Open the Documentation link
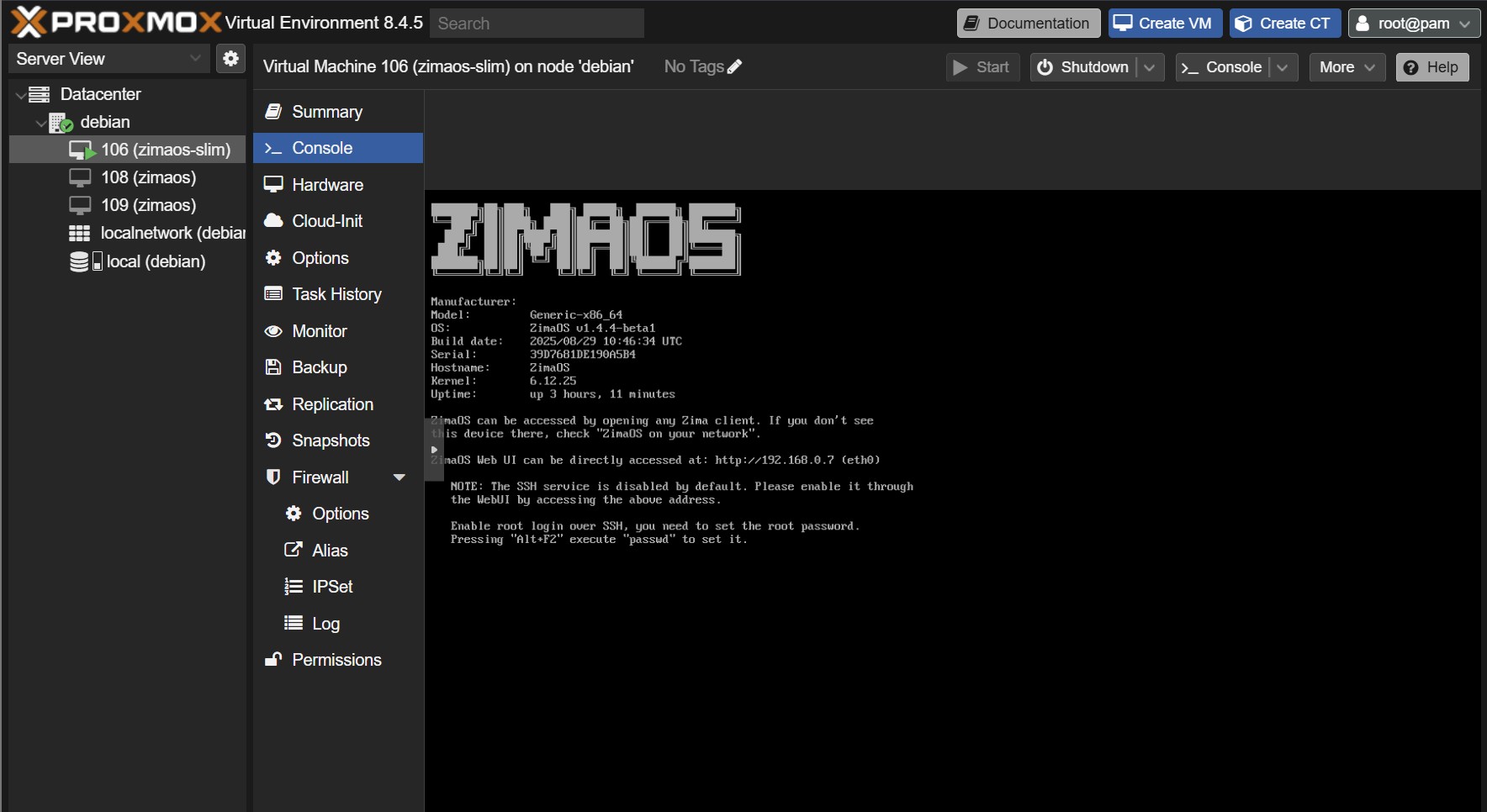 pos(1028,24)
